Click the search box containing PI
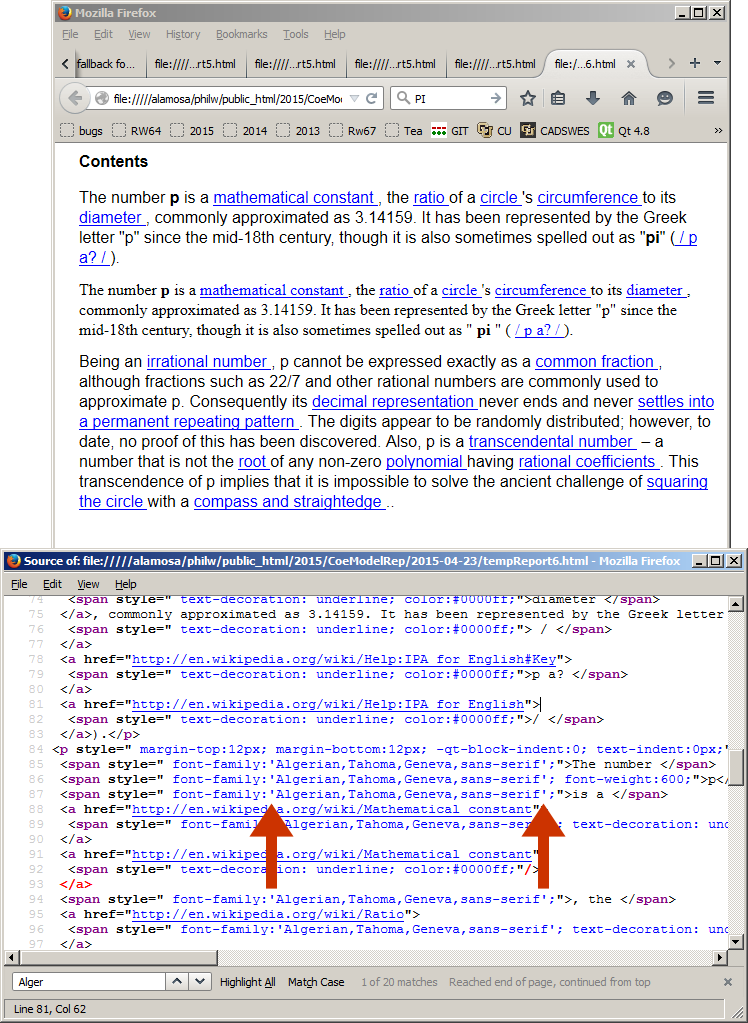This screenshot has height=1023, width=748. pyautogui.click(x=450, y=99)
